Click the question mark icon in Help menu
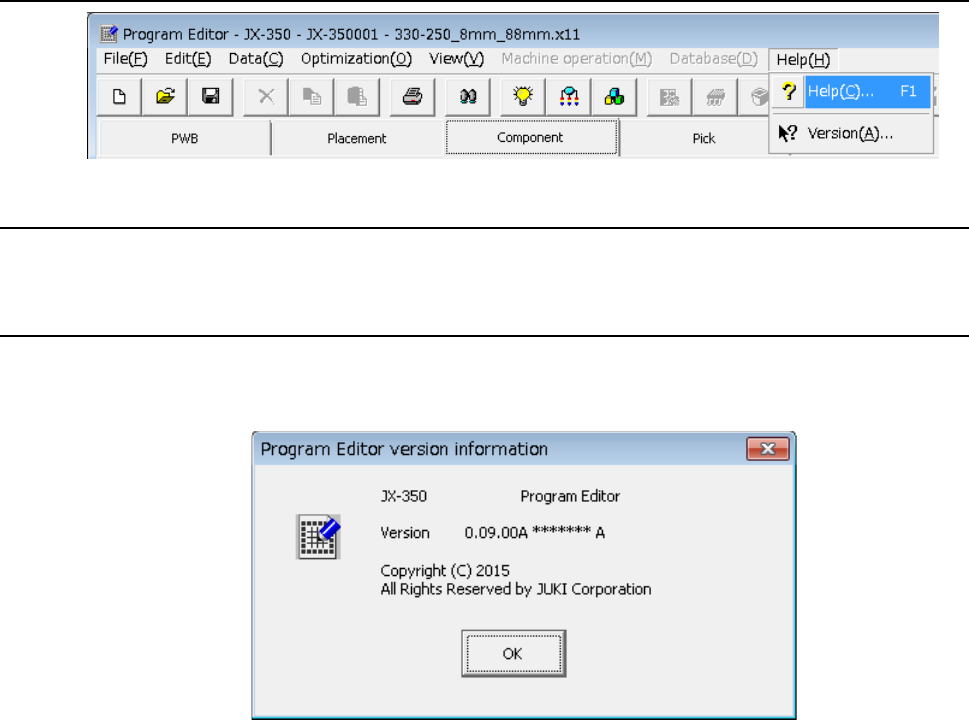 788,91
